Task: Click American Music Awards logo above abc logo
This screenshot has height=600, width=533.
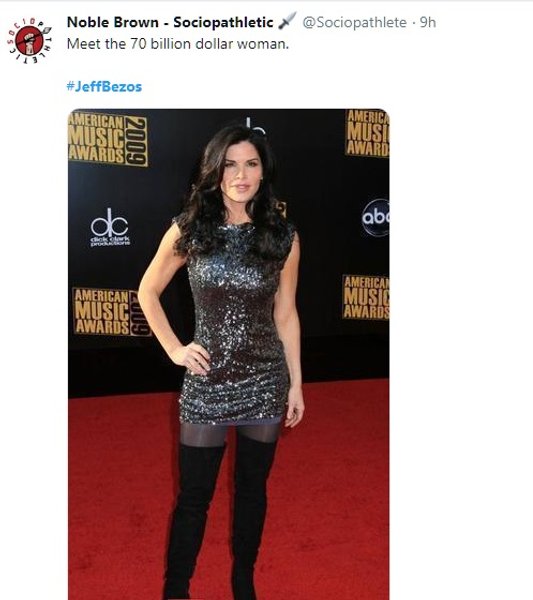Action: pyautogui.click(x=367, y=133)
